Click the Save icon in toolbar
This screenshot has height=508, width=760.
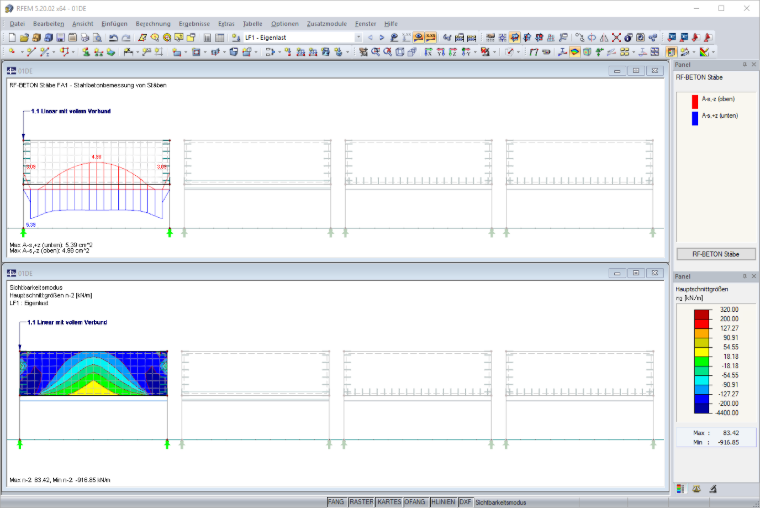(61, 38)
